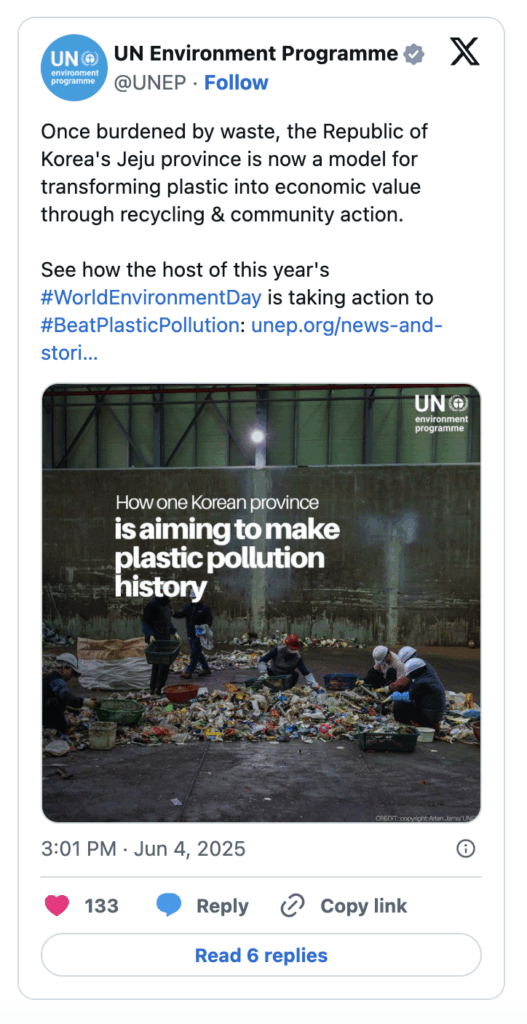This screenshot has width=527, height=1024.
Task: Click the Reply text button
Action: pyautogui.click(x=222, y=906)
